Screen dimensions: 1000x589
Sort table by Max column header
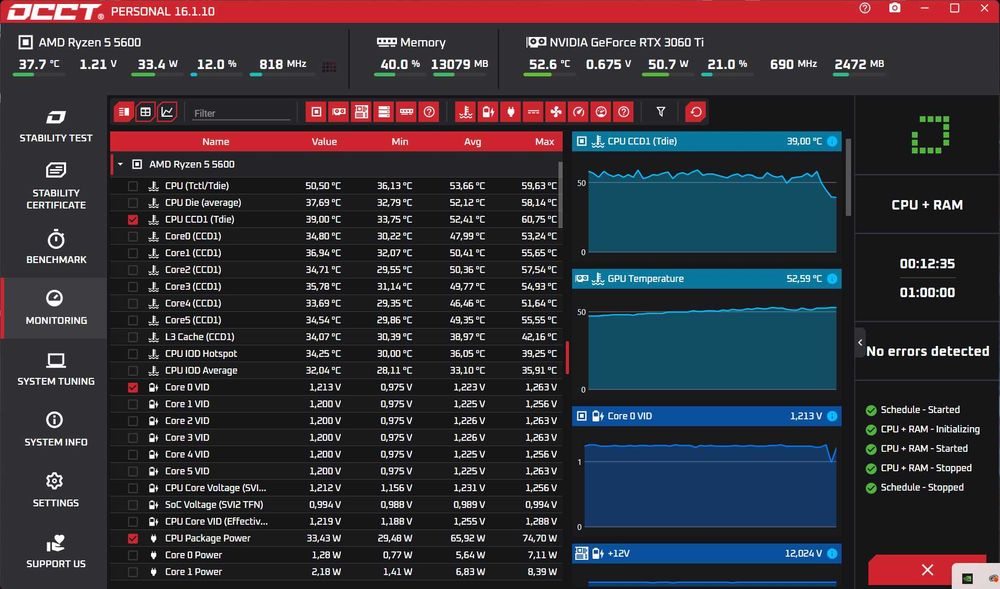(545, 142)
